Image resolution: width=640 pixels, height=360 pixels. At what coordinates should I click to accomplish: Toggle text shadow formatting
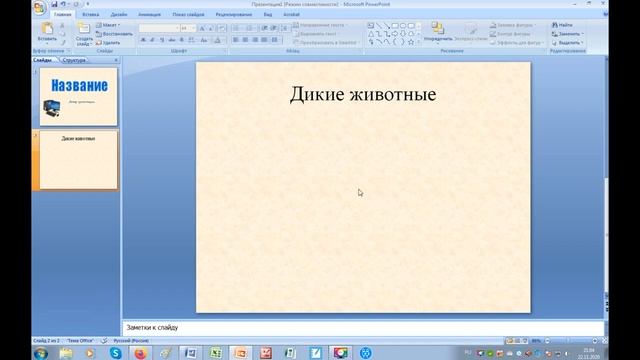[182, 40]
